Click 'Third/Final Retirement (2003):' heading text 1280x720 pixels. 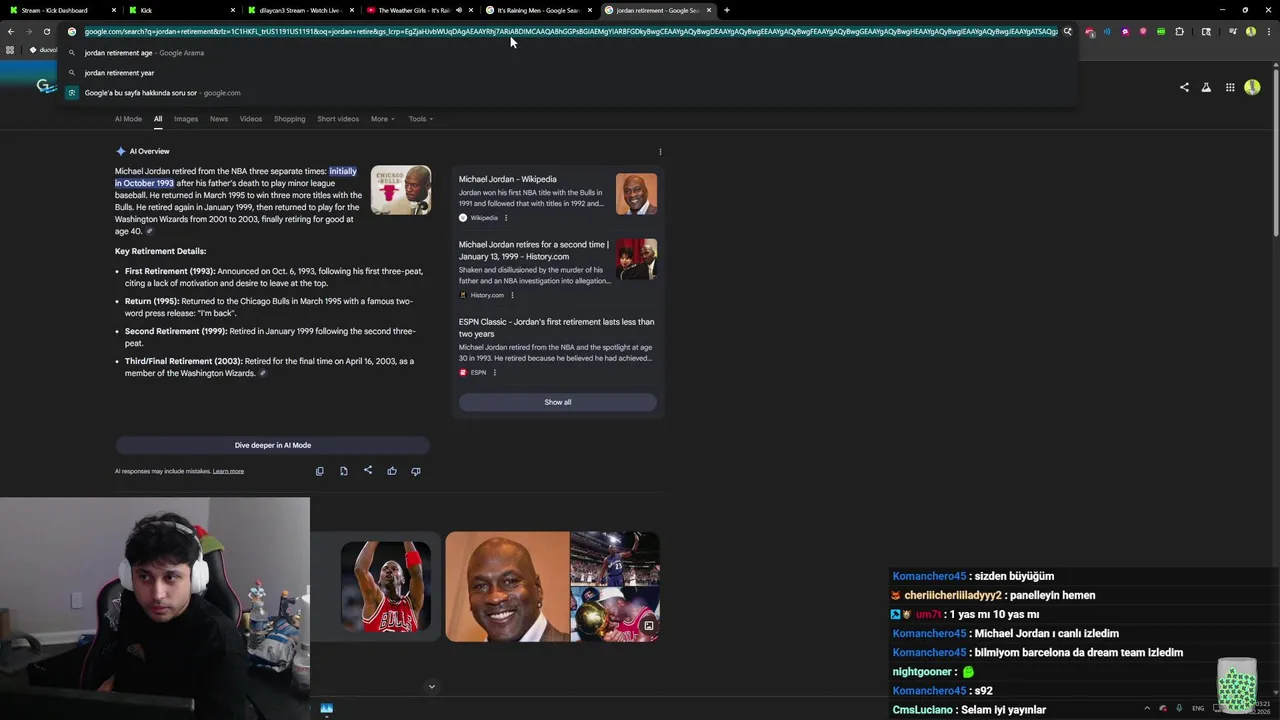184,361
